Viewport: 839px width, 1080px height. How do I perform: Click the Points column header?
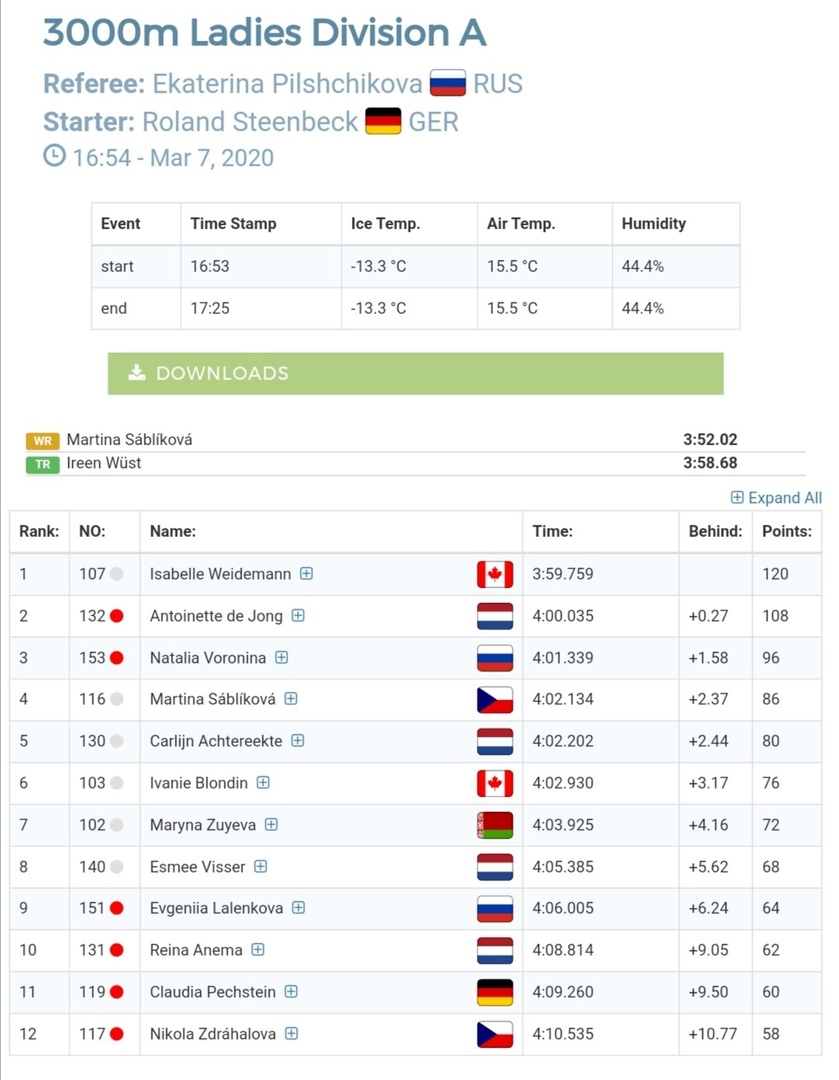pos(786,532)
